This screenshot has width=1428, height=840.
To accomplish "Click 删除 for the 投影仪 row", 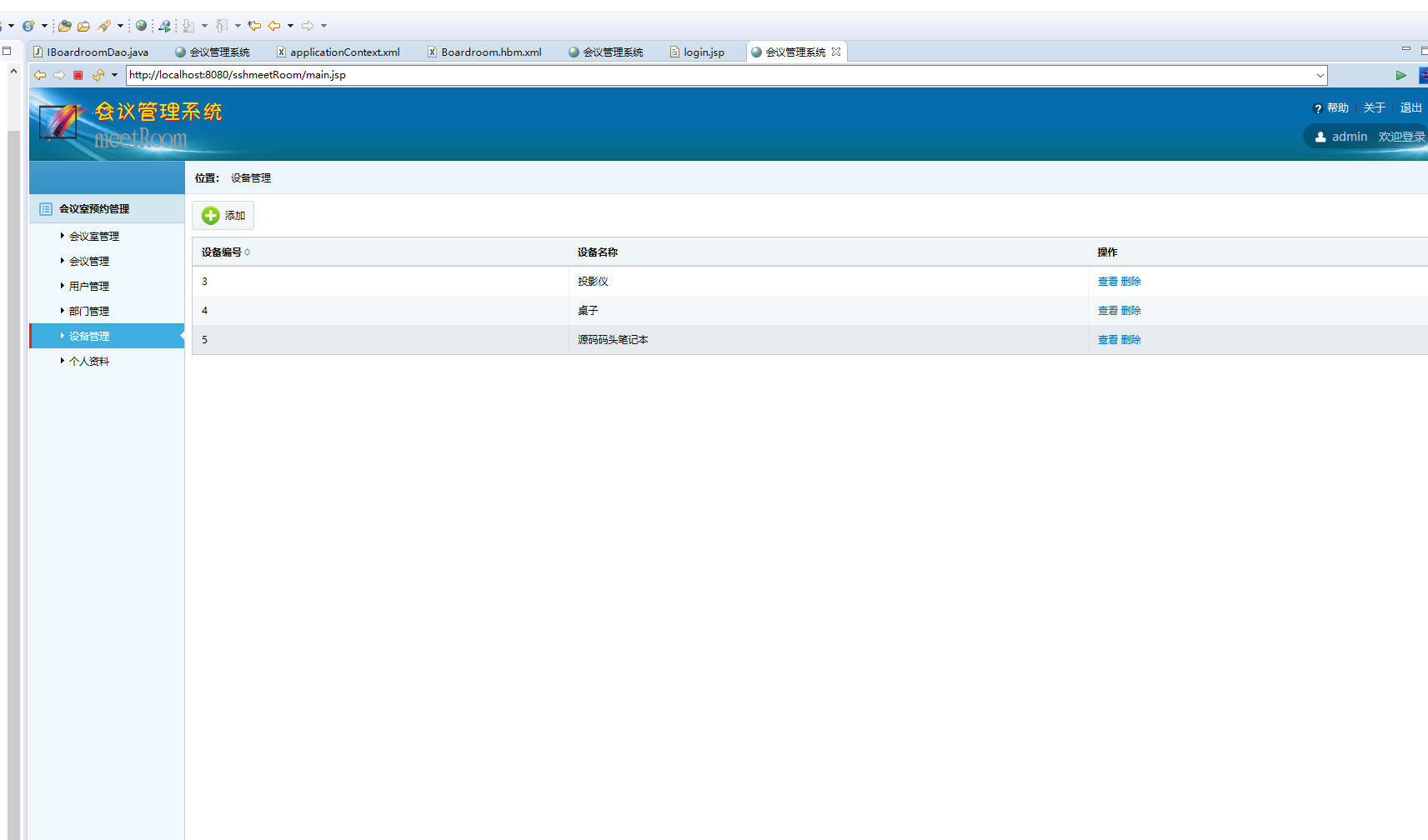I will (x=1130, y=282).
